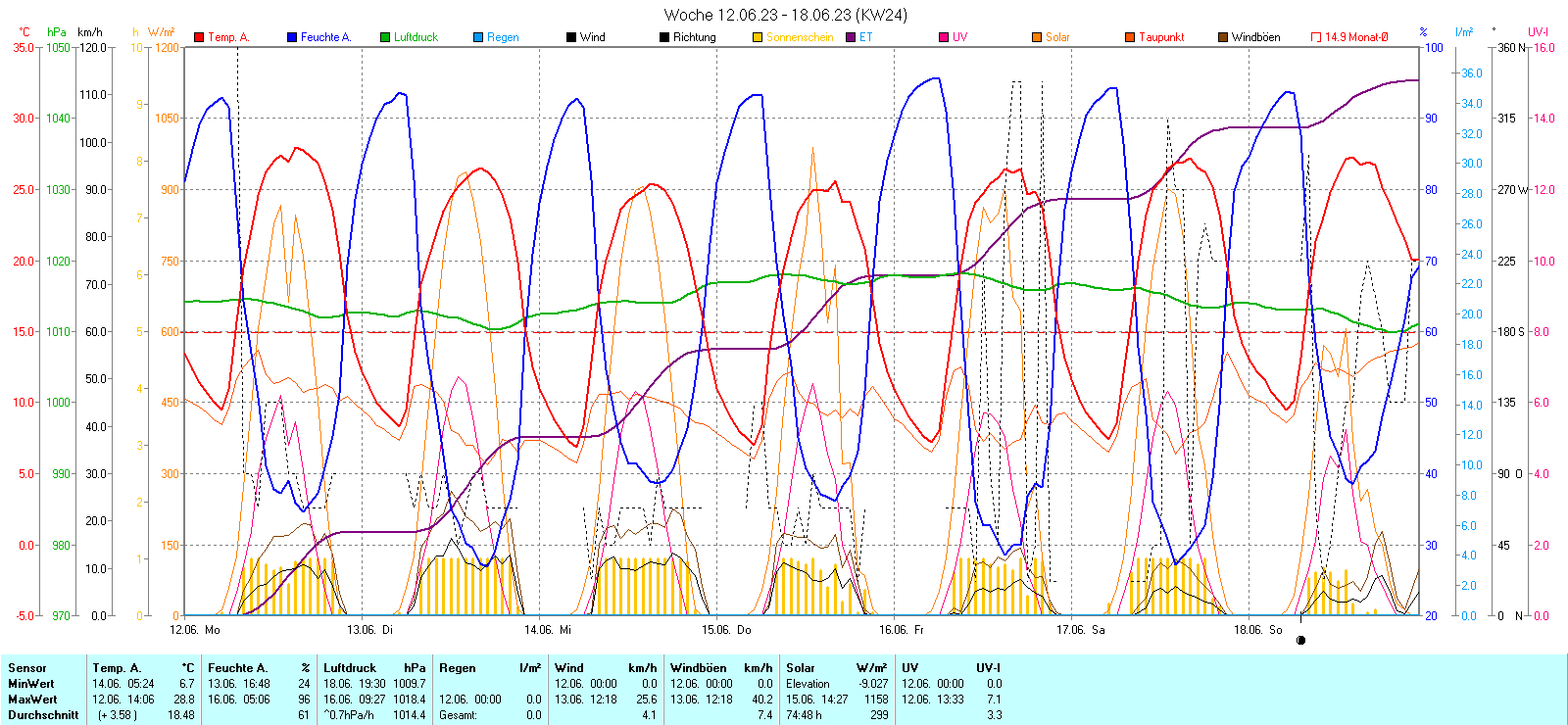The height and width of the screenshot is (725, 1568).
Task: Click the purple ET legend square
Action: coord(851,37)
